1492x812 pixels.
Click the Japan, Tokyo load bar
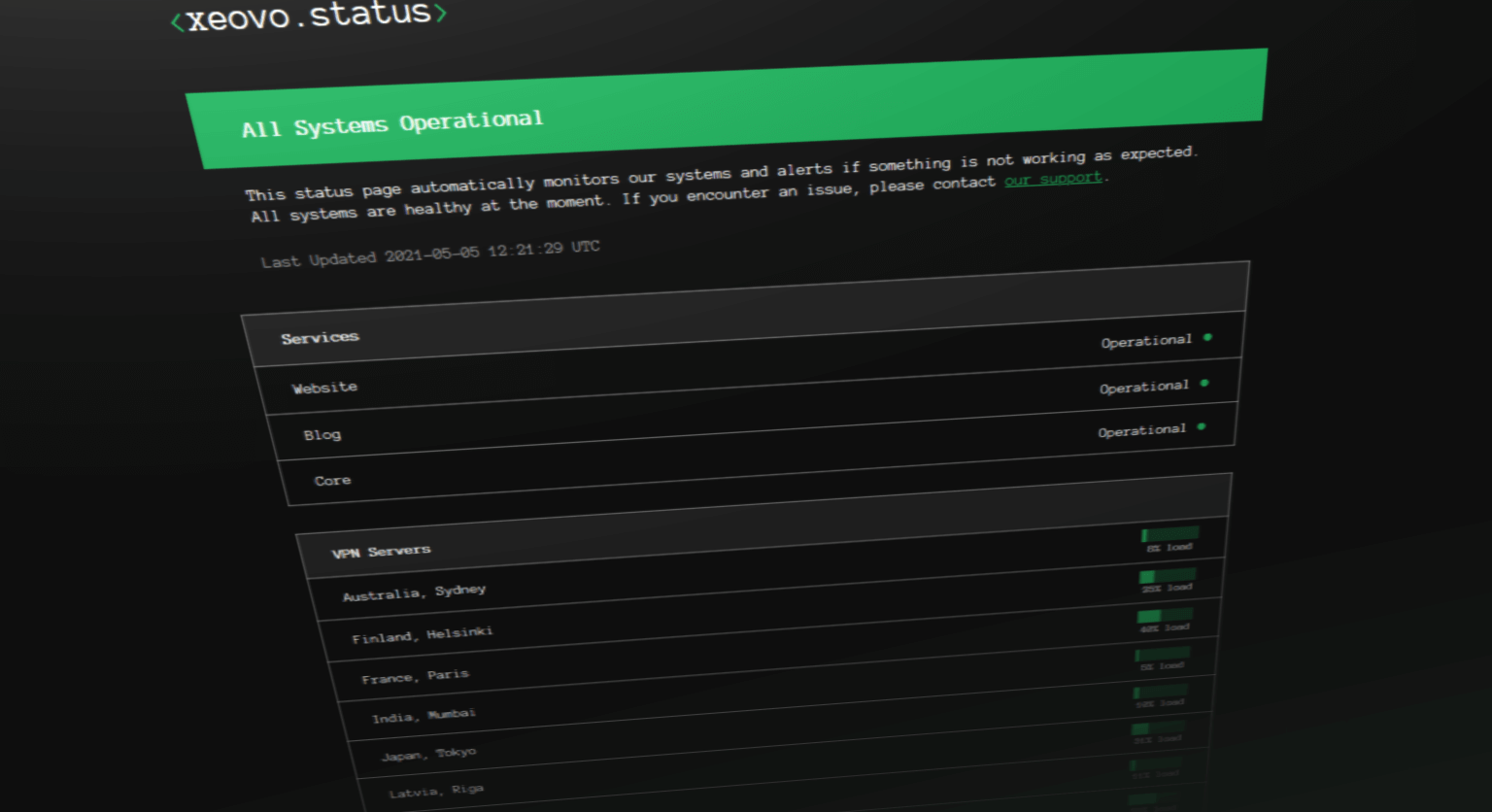1160,692
